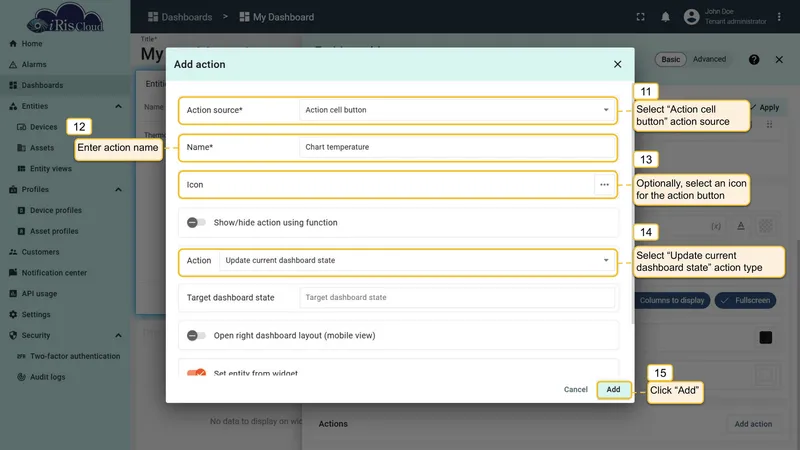Switch to Basic mode tab
The image size is (800, 450).
point(670,59)
